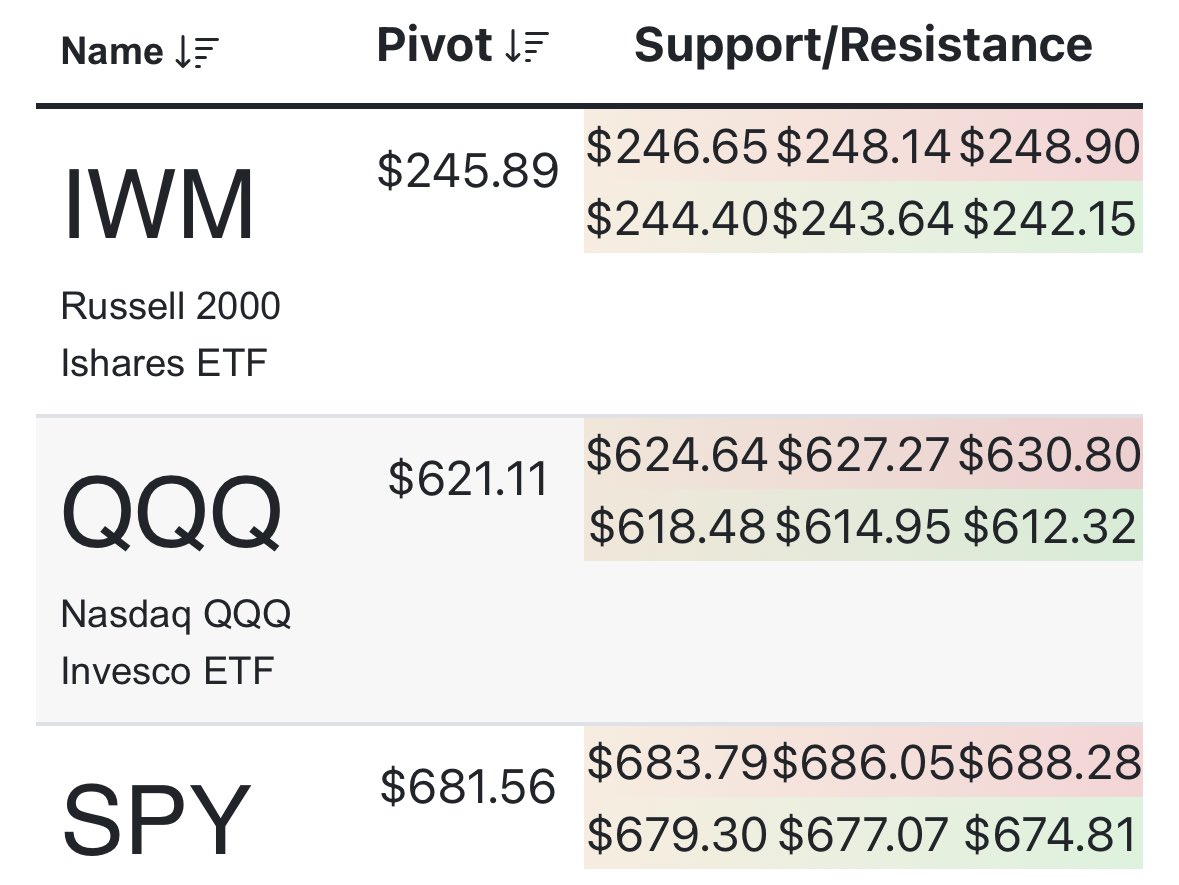Click the Pivot column header

click(435, 46)
